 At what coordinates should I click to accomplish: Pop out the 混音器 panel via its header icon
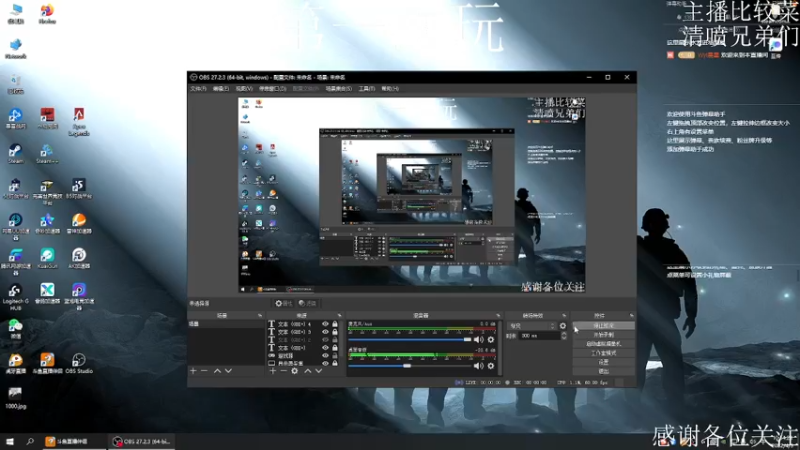coord(498,316)
